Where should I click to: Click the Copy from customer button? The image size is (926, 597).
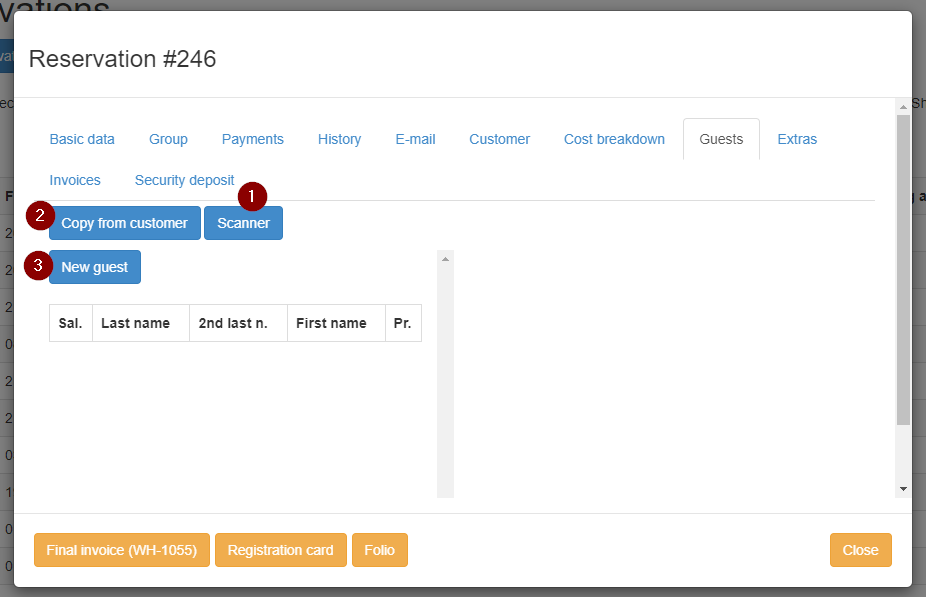[x=124, y=223]
